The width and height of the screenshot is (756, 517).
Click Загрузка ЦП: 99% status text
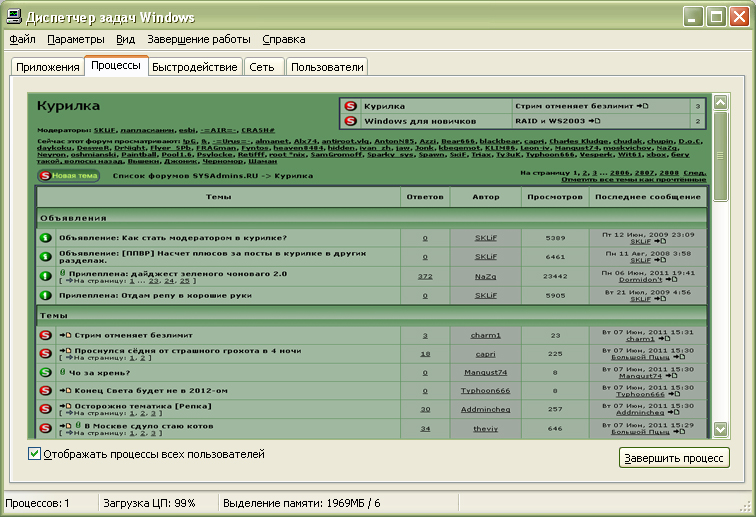point(149,503)
